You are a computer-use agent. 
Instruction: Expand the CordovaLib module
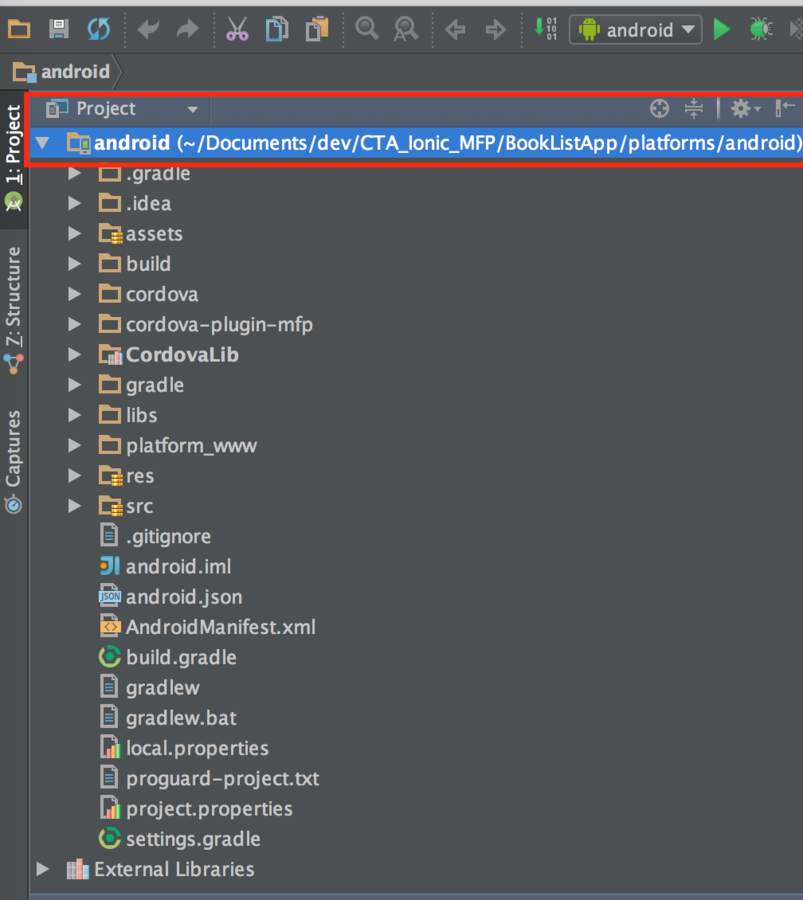tap(74, 355)
